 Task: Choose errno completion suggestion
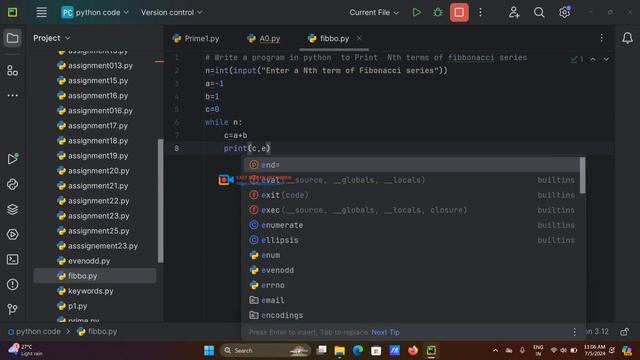[412, 285]
